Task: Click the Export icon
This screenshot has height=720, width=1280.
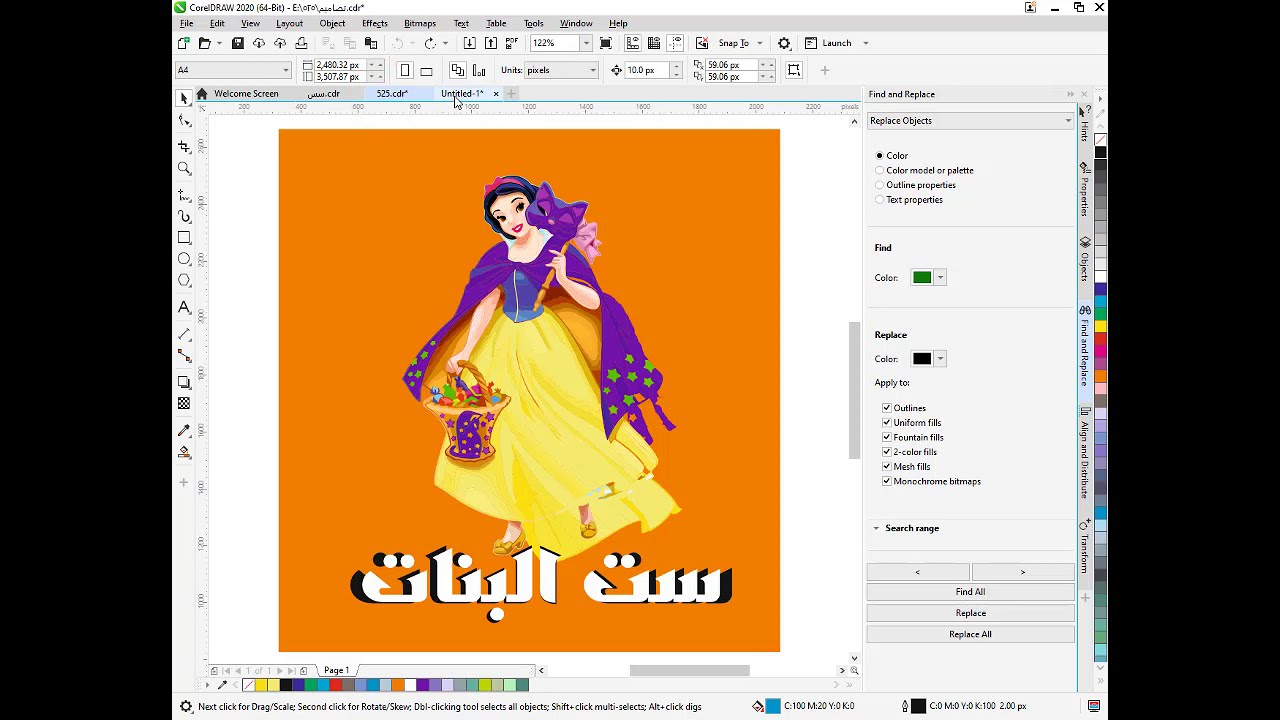Action: pos(490,43)
